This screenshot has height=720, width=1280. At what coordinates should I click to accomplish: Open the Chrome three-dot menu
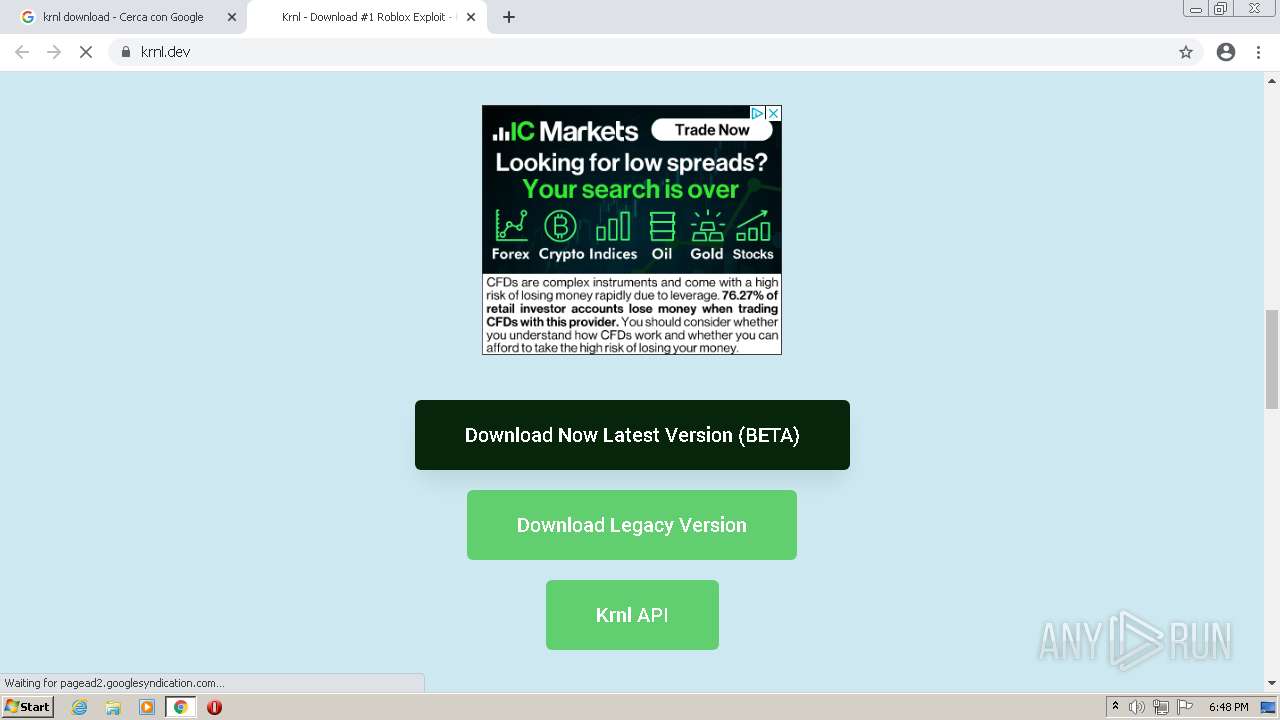(1259, 52)
